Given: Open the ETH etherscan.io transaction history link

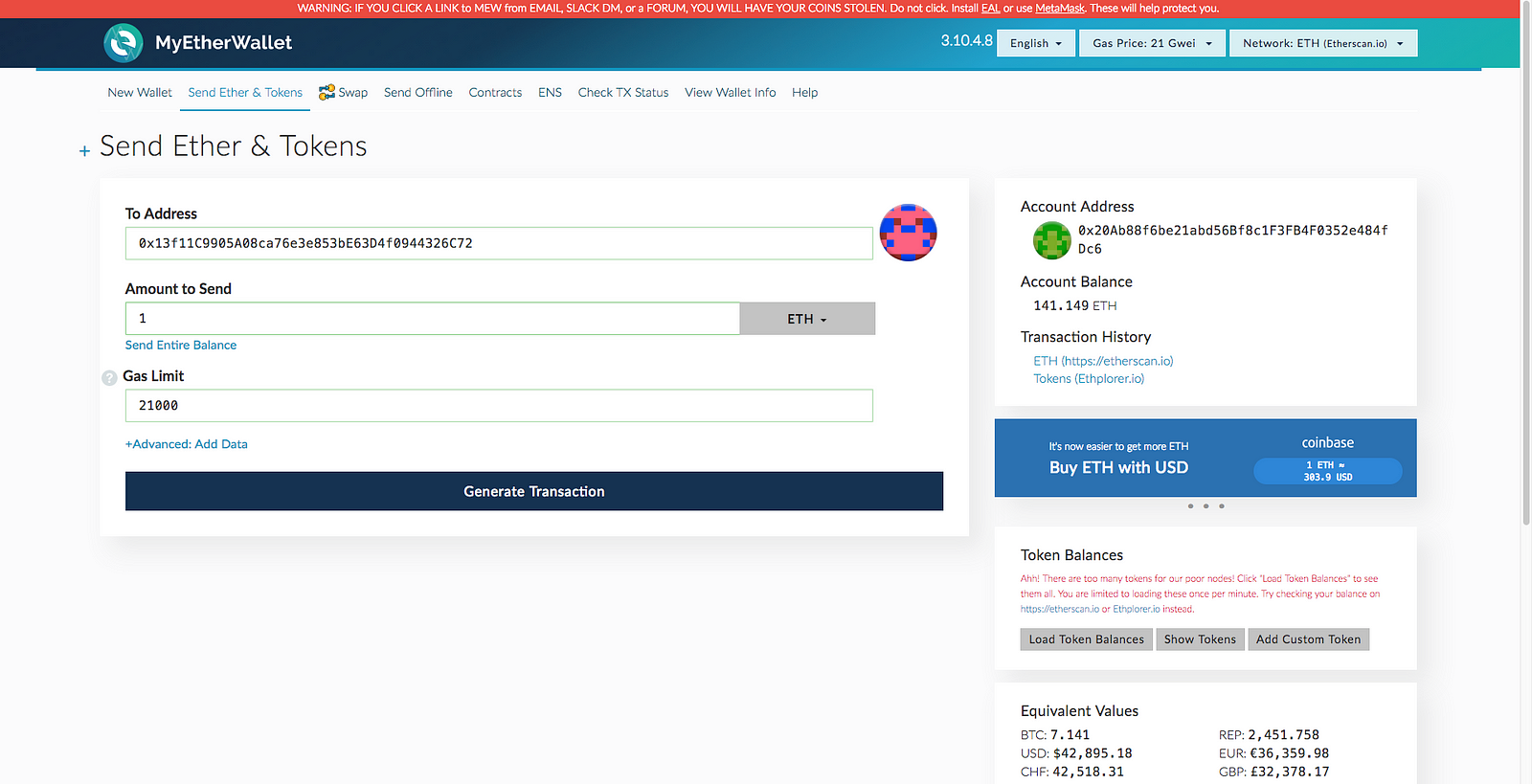Looking at the screenshot, I should tap(1103, 361).
